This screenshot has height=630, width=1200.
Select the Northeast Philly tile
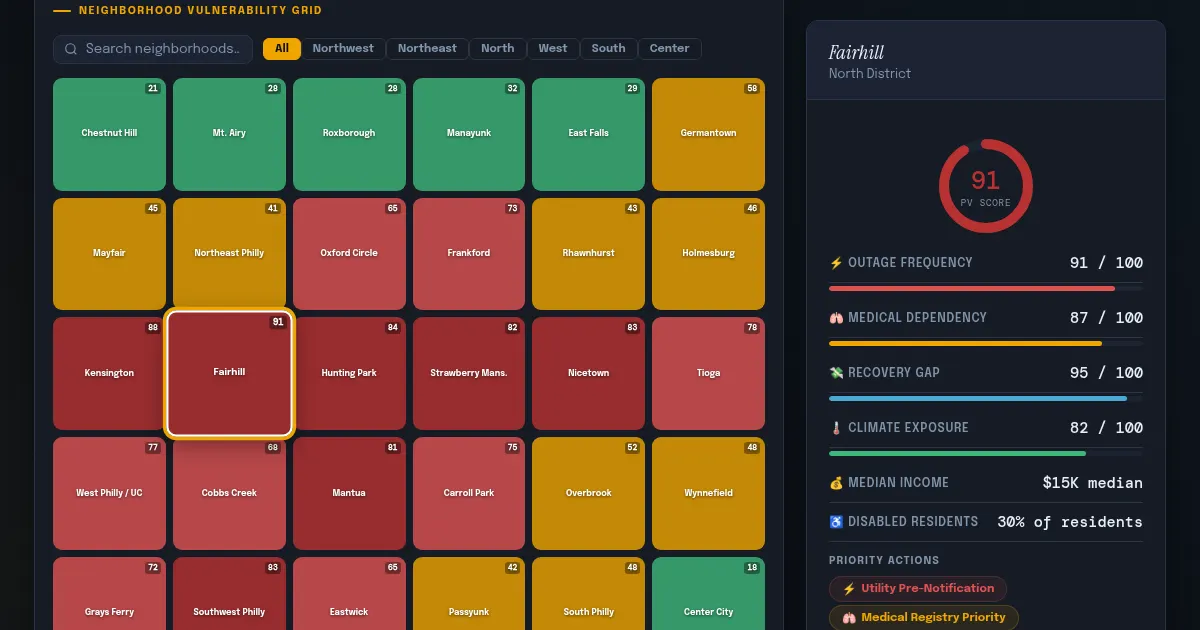[229, 254]
